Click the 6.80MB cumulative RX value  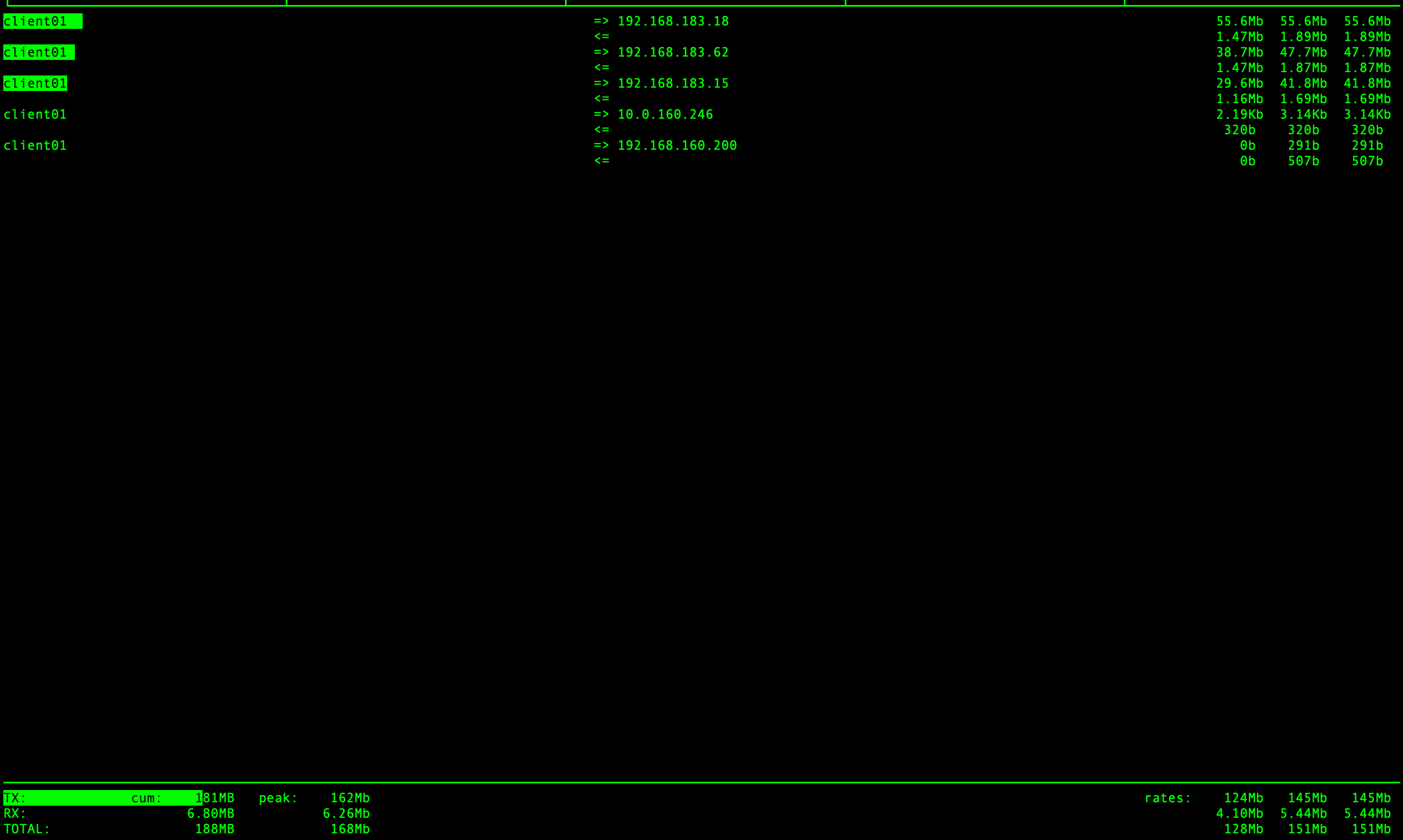[x=211, y=813]
